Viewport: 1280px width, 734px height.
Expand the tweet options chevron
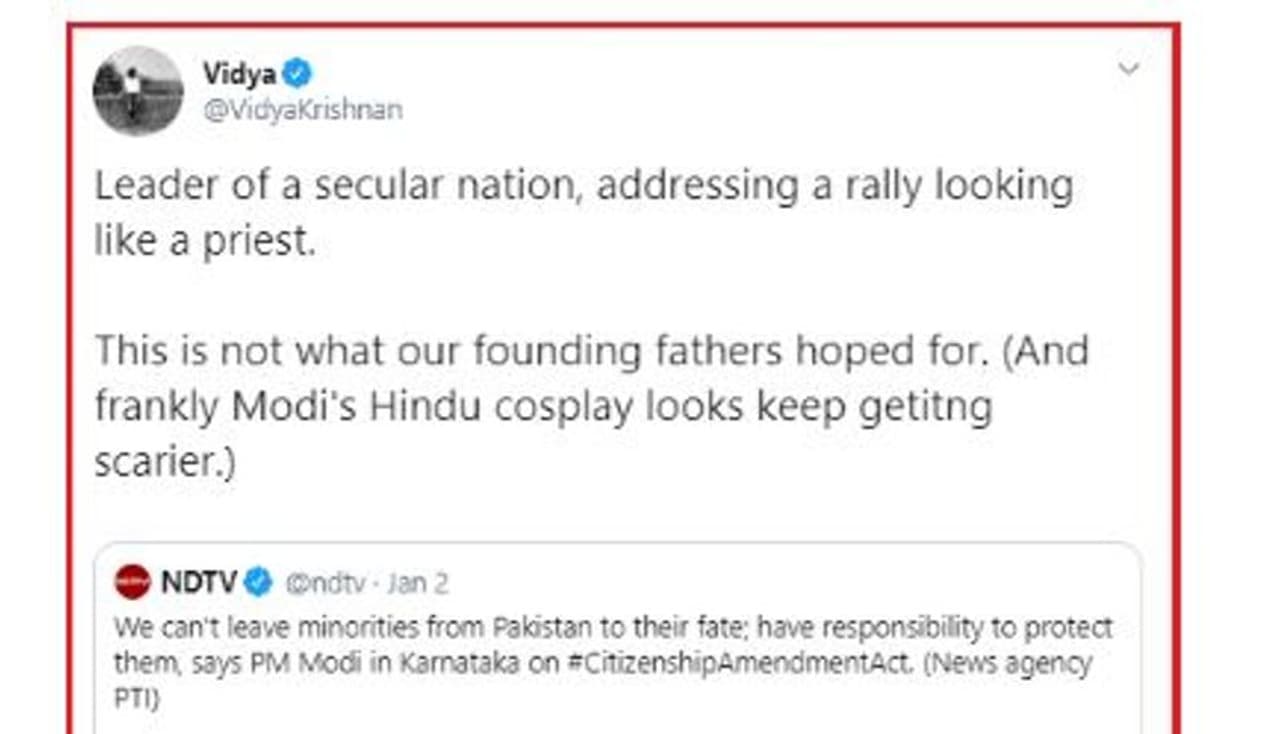1129,69
